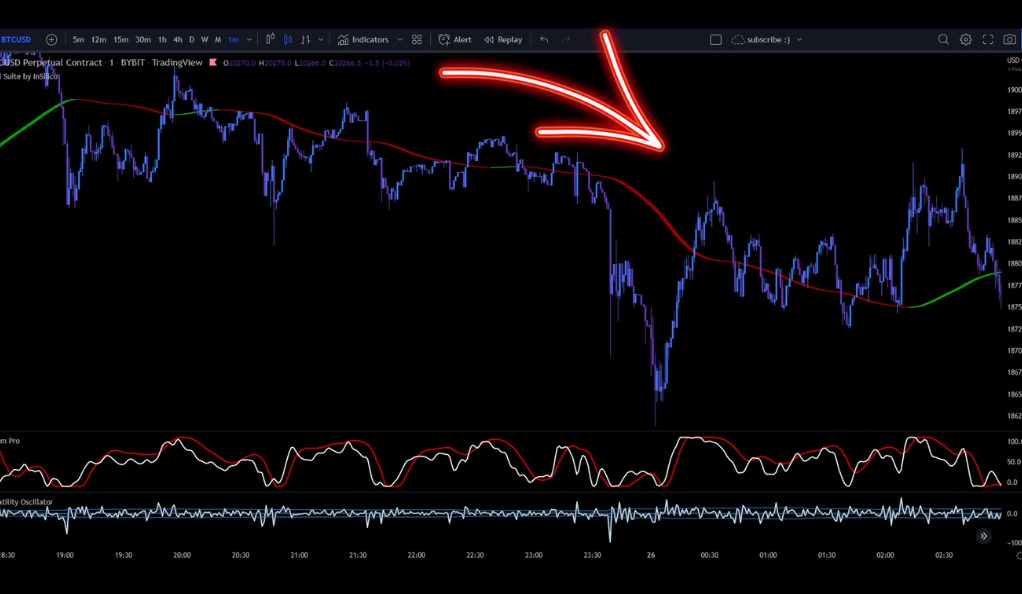Viewport: 1022px width, 594px height.
Task: Expand the timeframe list dropdown arrow
Action: [x=249, y=40]
